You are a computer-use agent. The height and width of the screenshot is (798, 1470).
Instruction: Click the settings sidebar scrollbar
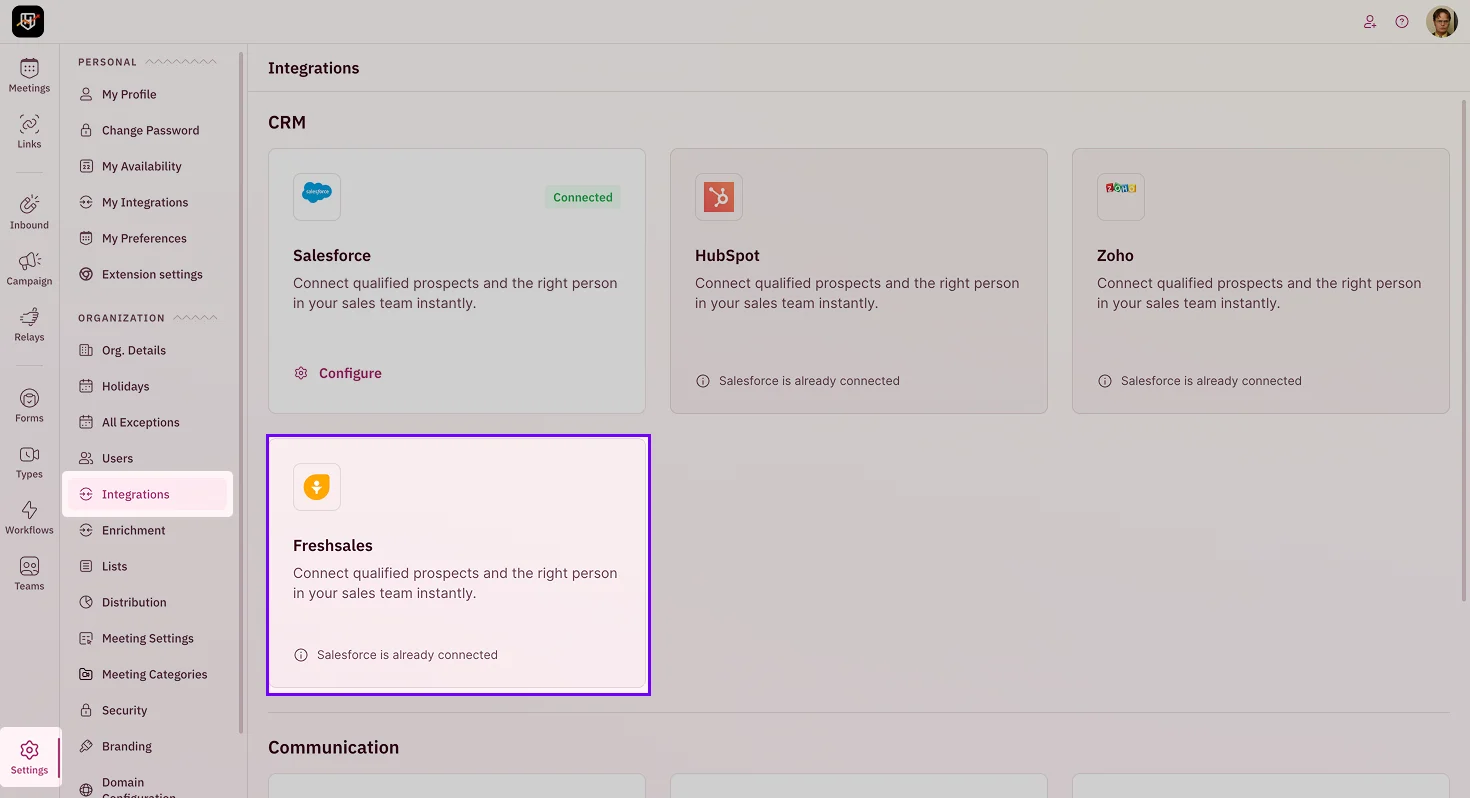(x=241, y=392)
